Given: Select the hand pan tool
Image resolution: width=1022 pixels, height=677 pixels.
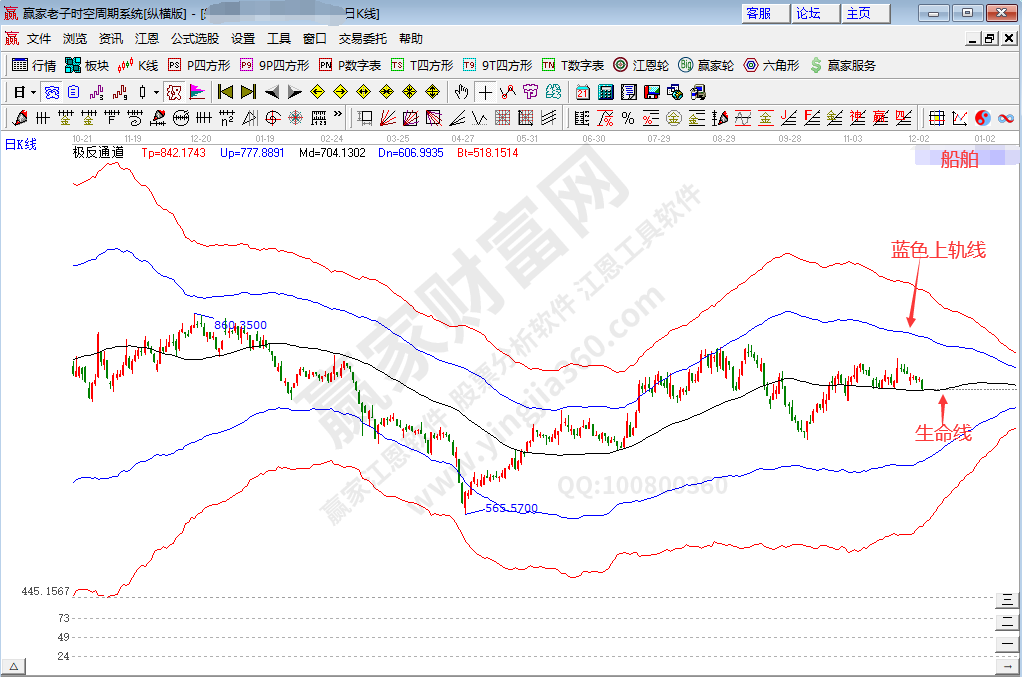Looking at the screenshot, I should [x=461, y=92].
